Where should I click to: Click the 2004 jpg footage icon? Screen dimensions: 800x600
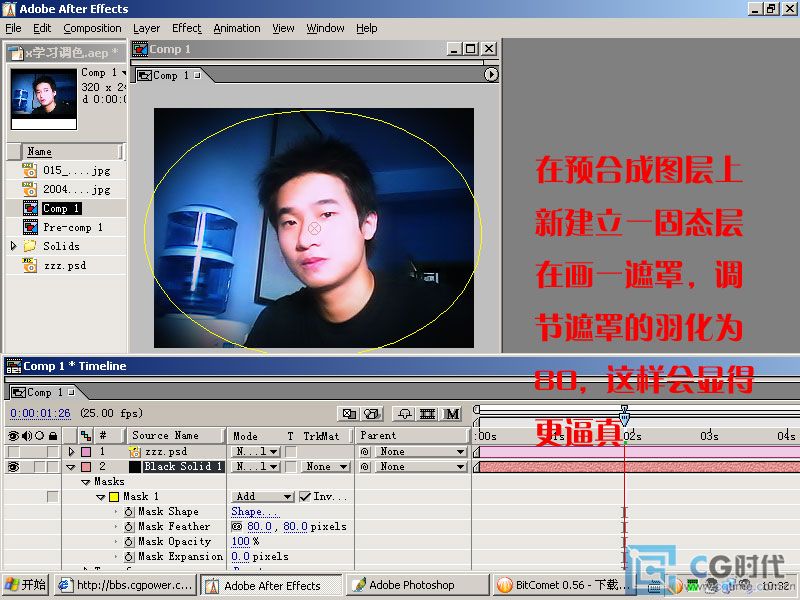[x=30, y=189]
